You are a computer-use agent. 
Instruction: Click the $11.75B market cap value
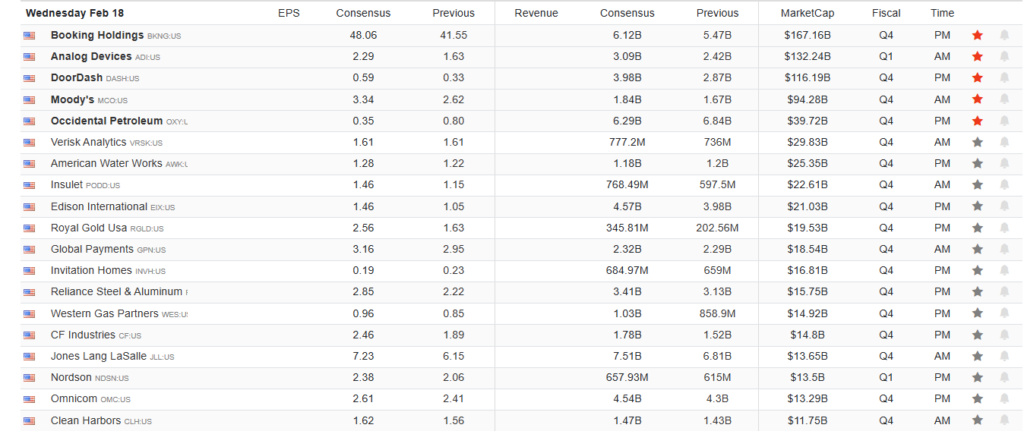pos(807,420)
